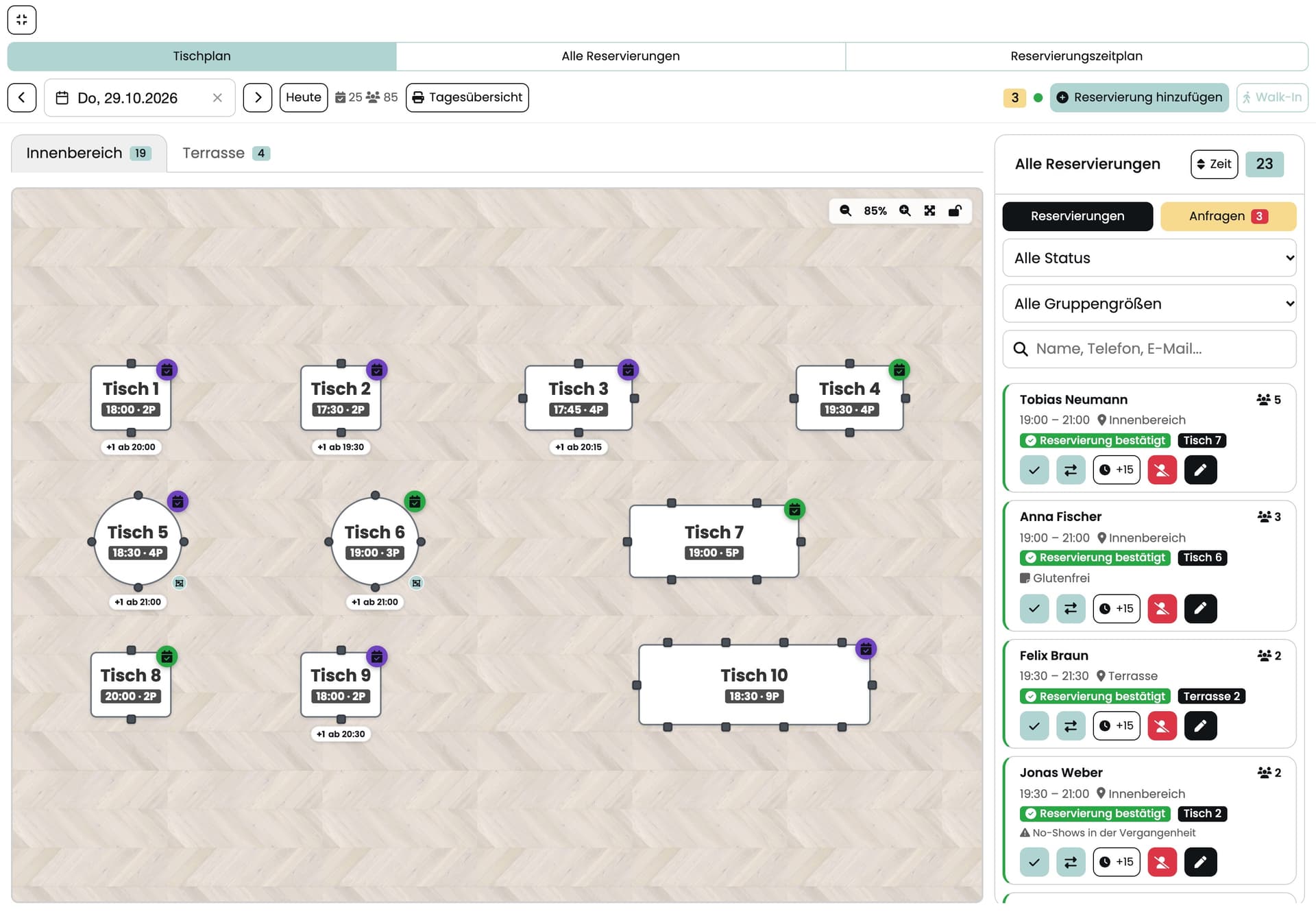Swap table for Felix Braun reservation
The image size is (1316, 914).
pos(1071,725)
